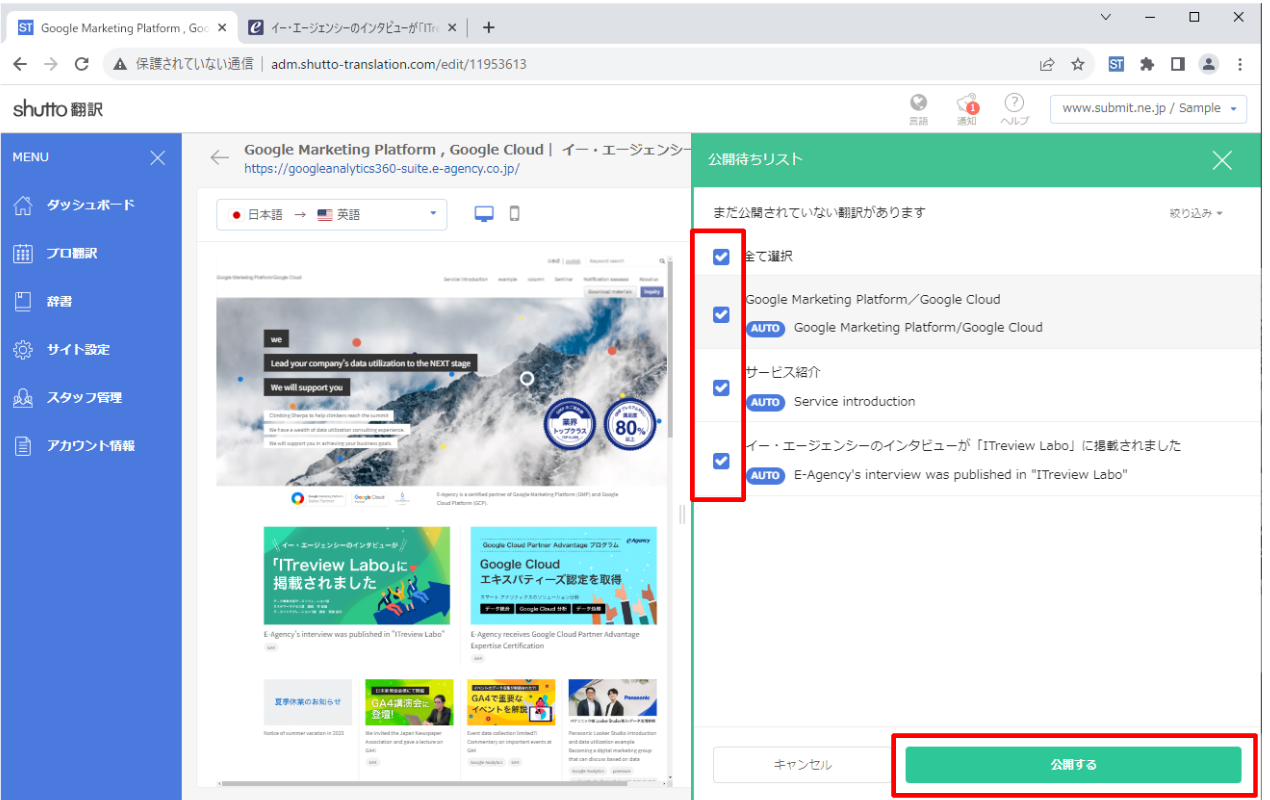
Task: Toggle the browser side panel icon
Action: 1178,64
